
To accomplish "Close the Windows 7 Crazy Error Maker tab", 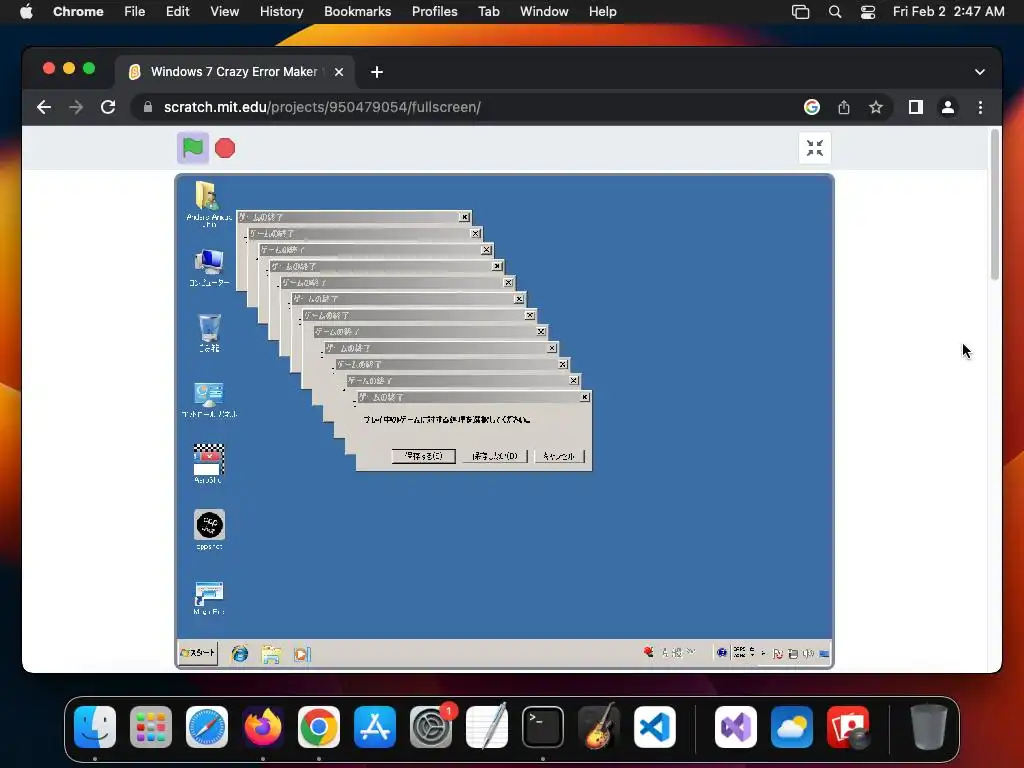I will pyautogui.click(x=339, y=72).
